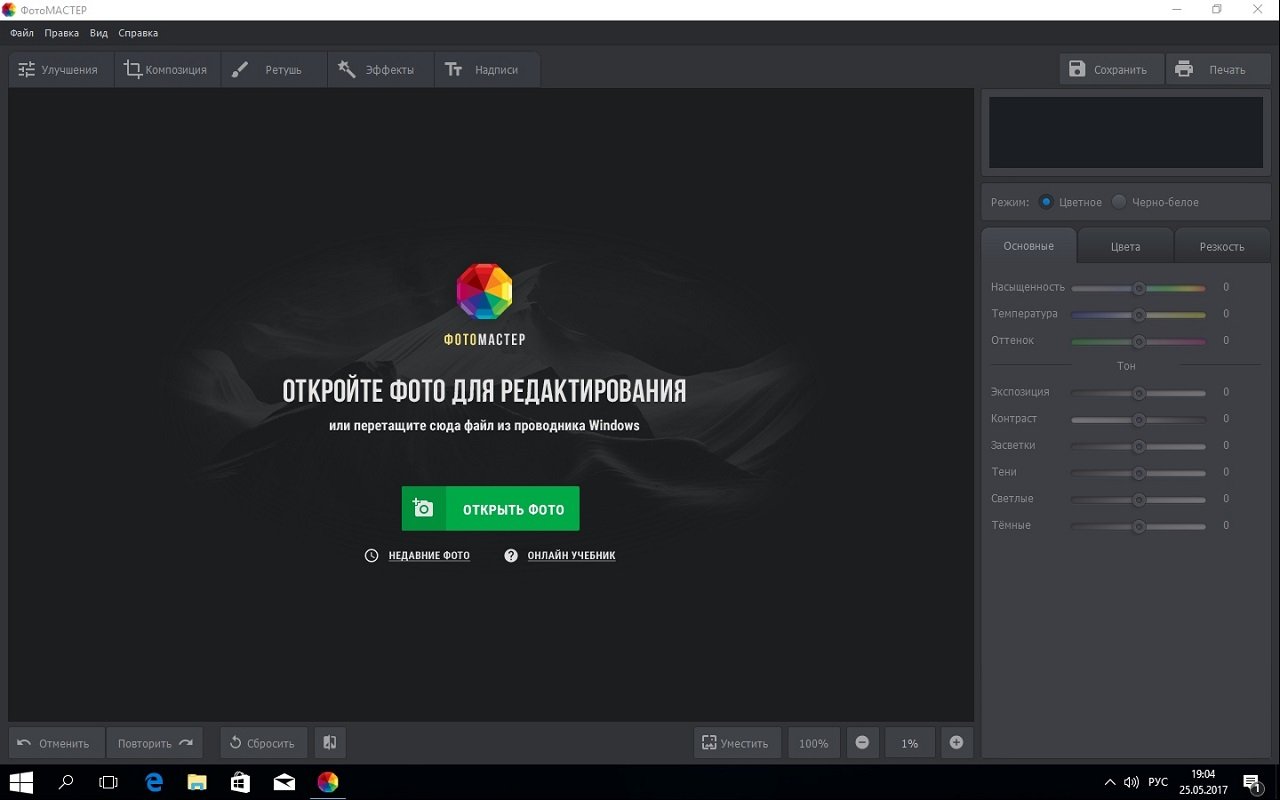The image size is (1280, 800).
Task: Switch to the Резкость tab
Action: (1221, 246)
